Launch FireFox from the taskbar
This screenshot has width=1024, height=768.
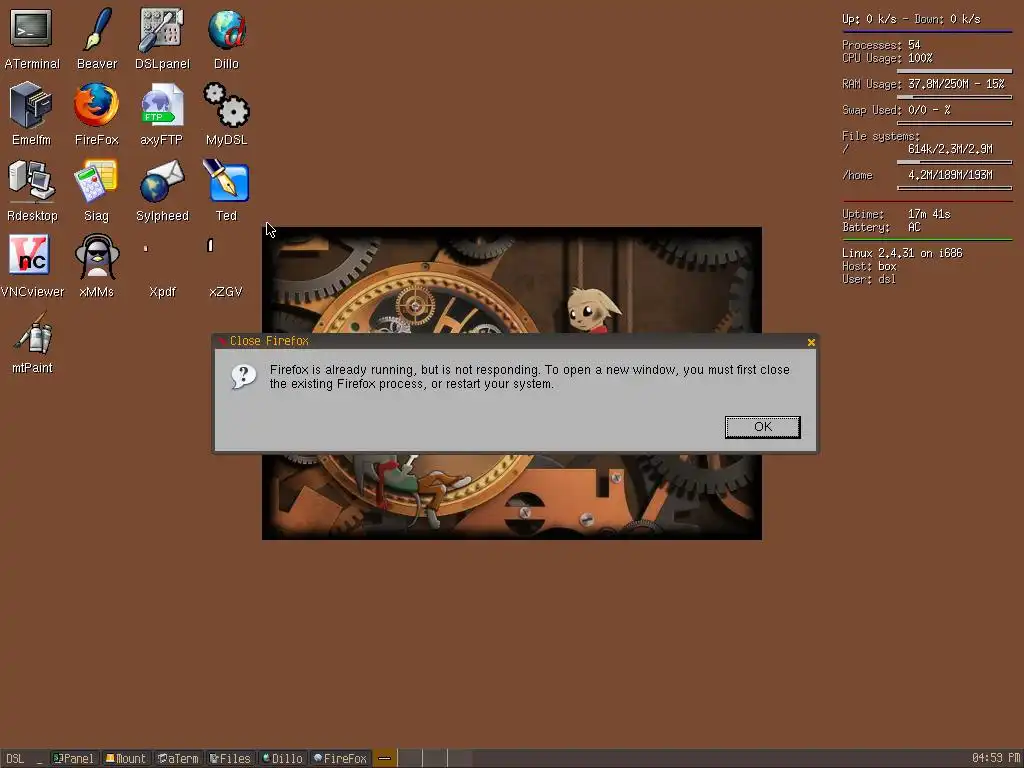coord(340,758)
